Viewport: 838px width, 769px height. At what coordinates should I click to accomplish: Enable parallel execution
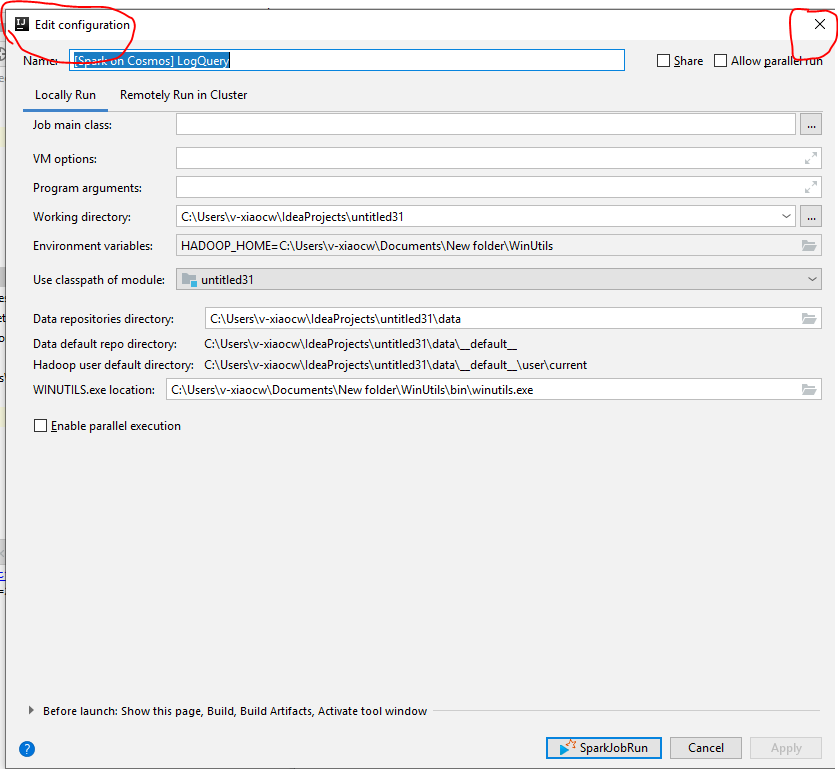click(41, 425)
